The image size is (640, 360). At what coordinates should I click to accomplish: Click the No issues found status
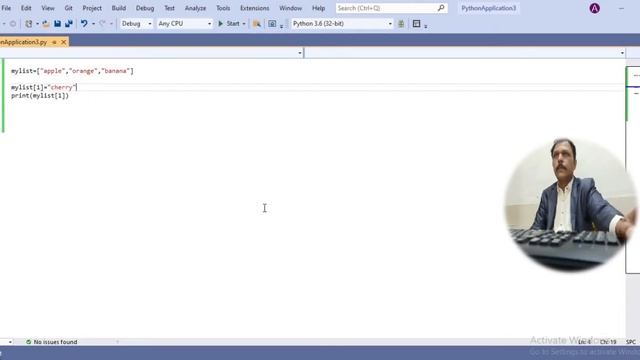55,342
